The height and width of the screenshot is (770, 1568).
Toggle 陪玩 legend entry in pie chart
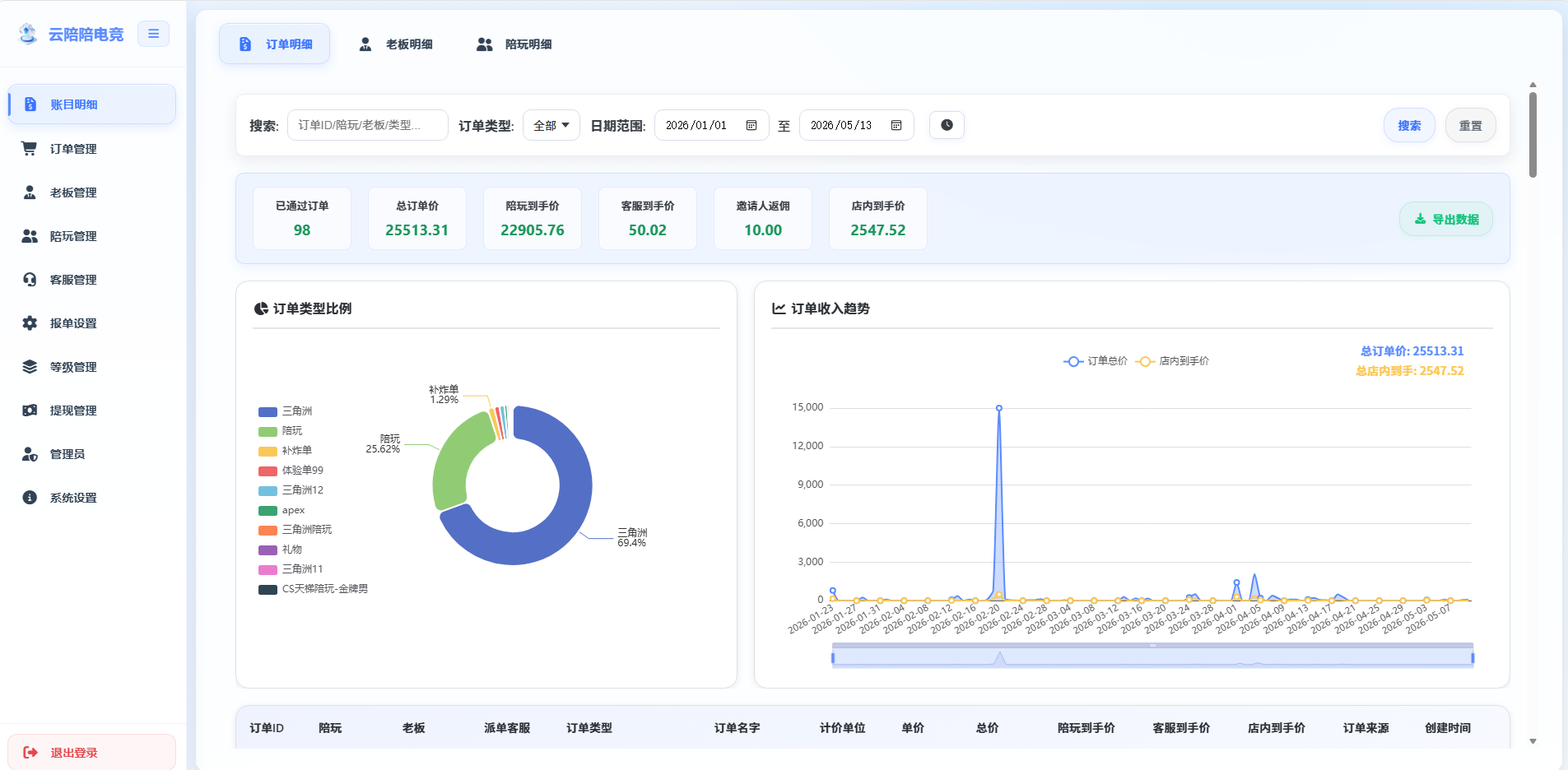click(x=281, y=430)
